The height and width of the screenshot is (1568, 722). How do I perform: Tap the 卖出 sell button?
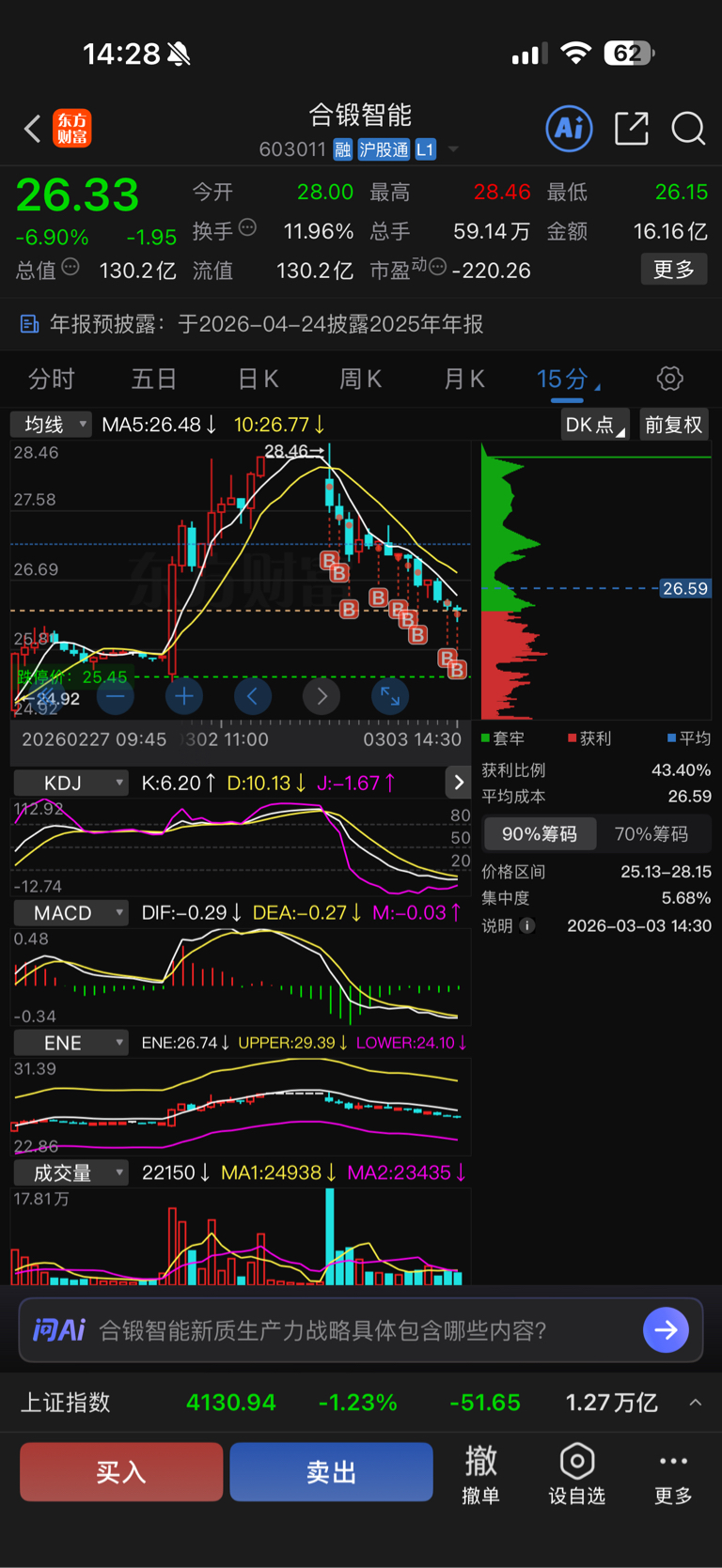click(x=331, y=1471)
